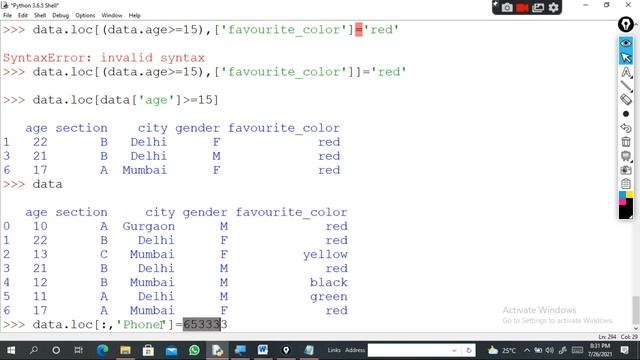Open the 25°C weather widget
640x360 pixels.
502,350
